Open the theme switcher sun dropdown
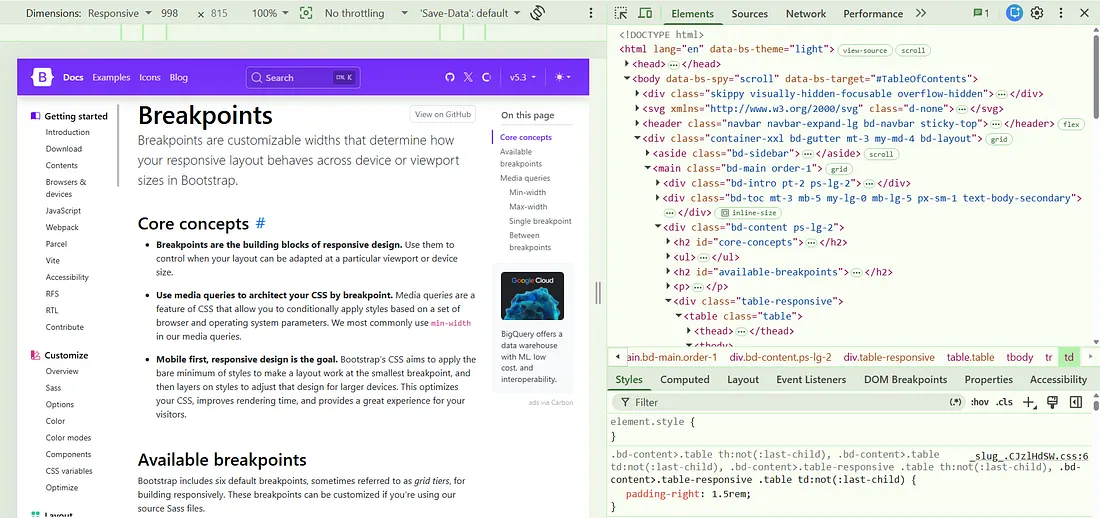Viewport: 1100px width, 518px height. click(563, 77)
